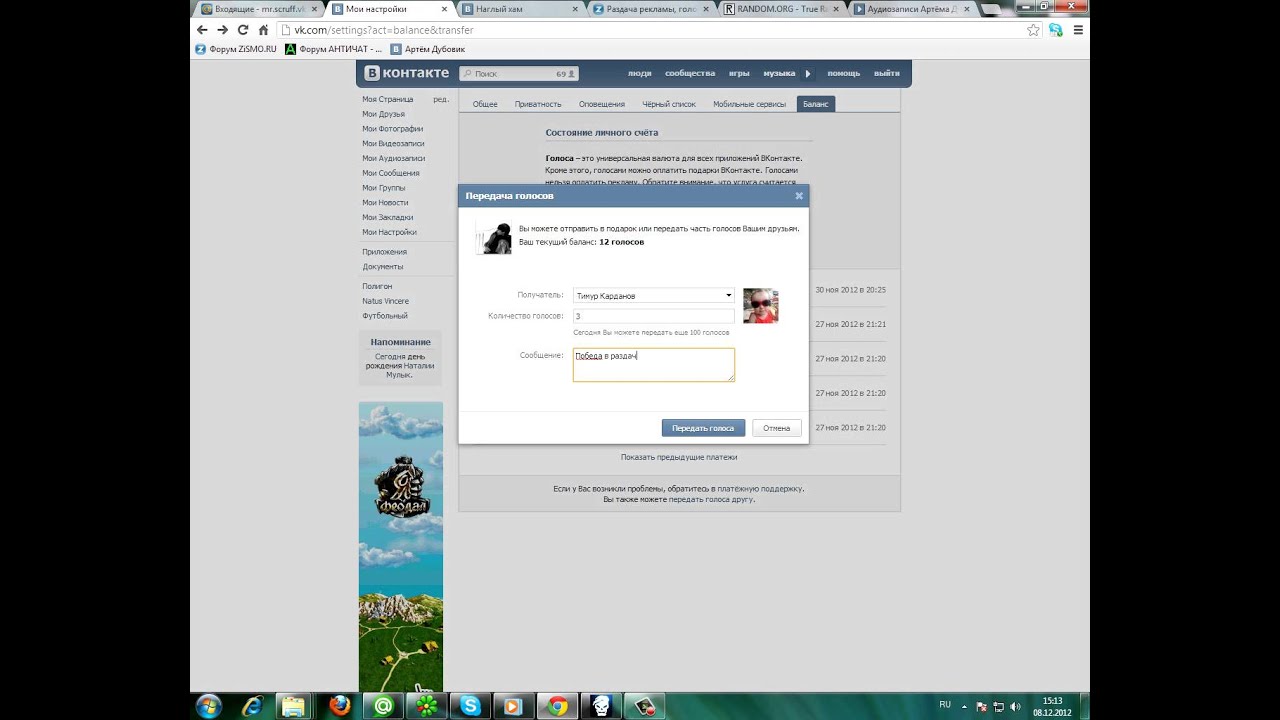Open the Получатель dropdown Тимур Карданов
Viewport: 1280px width, 720px height.
[x=654, y=295]
